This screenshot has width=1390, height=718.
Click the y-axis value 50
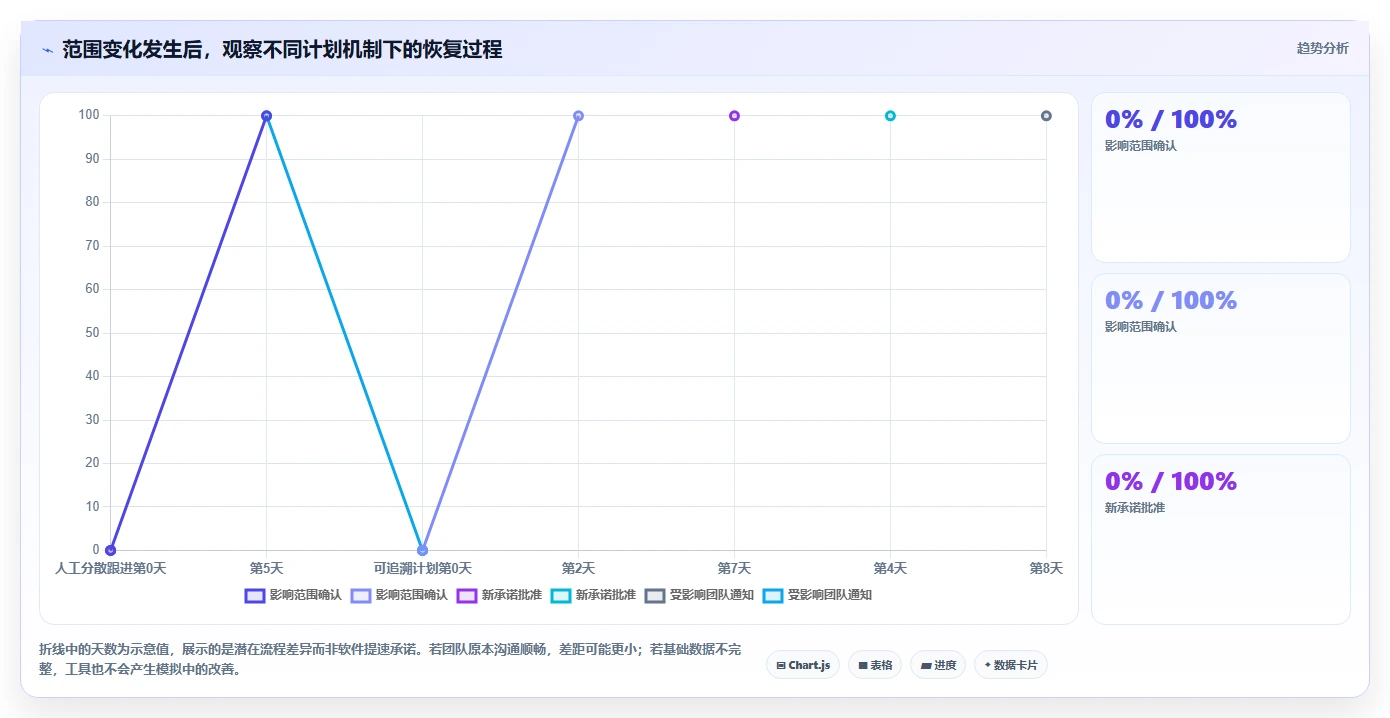pyautogui.click(x=92, y=333)
